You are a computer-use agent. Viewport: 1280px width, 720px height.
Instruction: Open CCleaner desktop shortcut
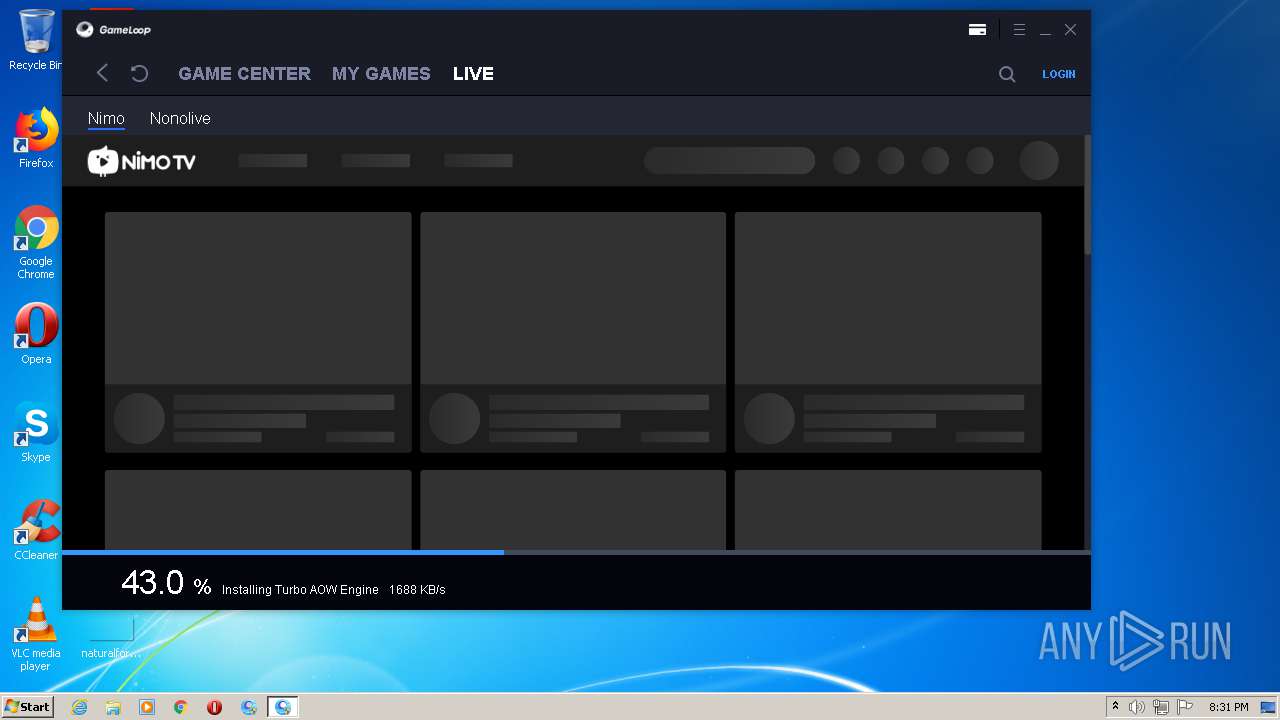(x=36, y=530)
